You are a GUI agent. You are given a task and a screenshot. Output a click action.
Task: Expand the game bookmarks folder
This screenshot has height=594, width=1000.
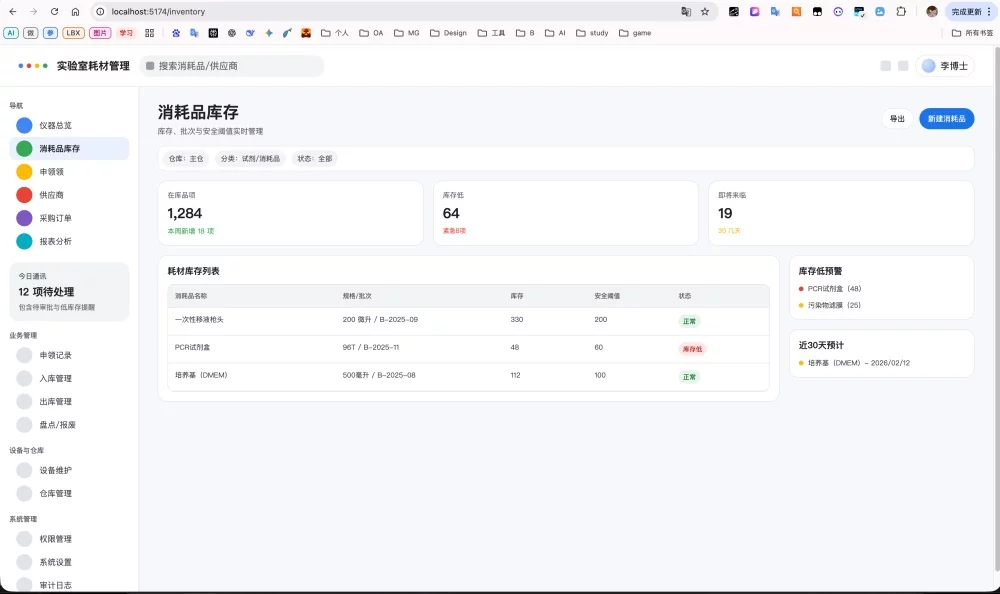pyautogui.click(x=635, y=33)
